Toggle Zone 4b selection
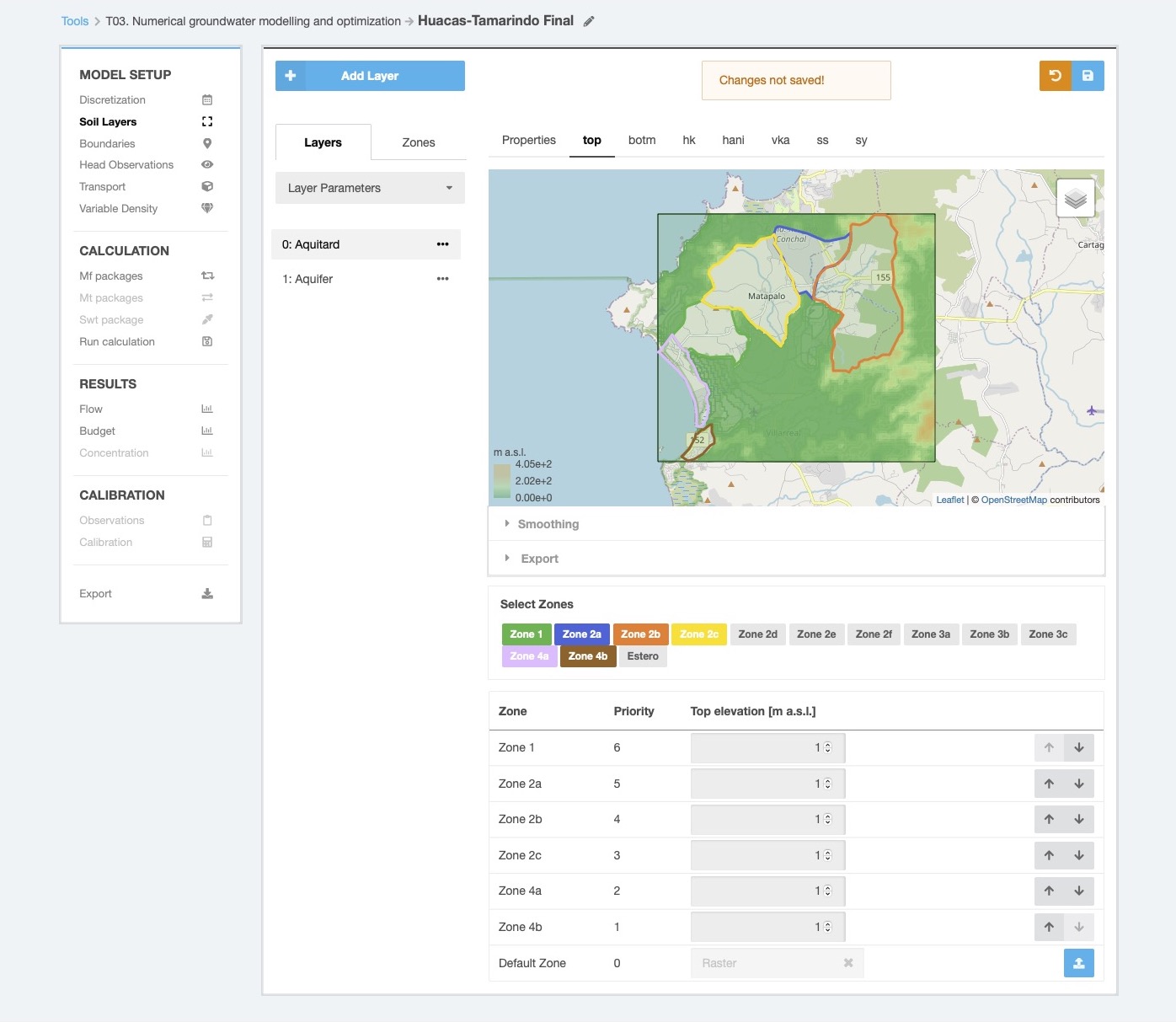The image size is (1176, 1022). 588,656
